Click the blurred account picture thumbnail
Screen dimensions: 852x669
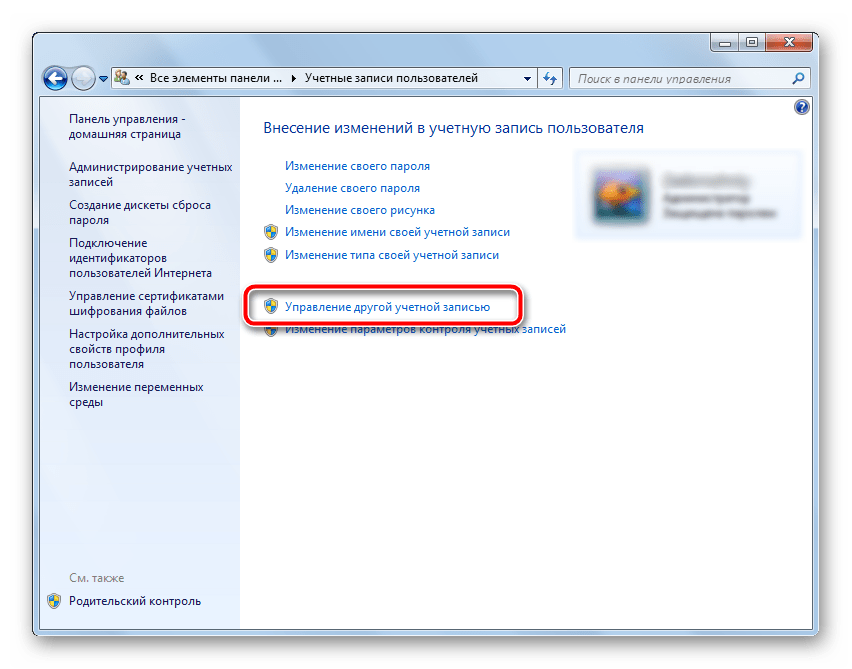click(x=621, y=196)
